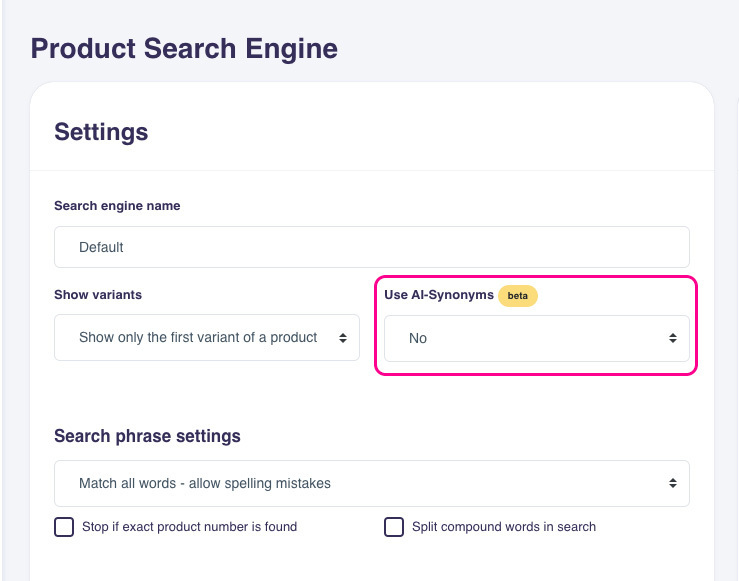Click the 'Split compound words in search' label

click(x=503, y=527)
